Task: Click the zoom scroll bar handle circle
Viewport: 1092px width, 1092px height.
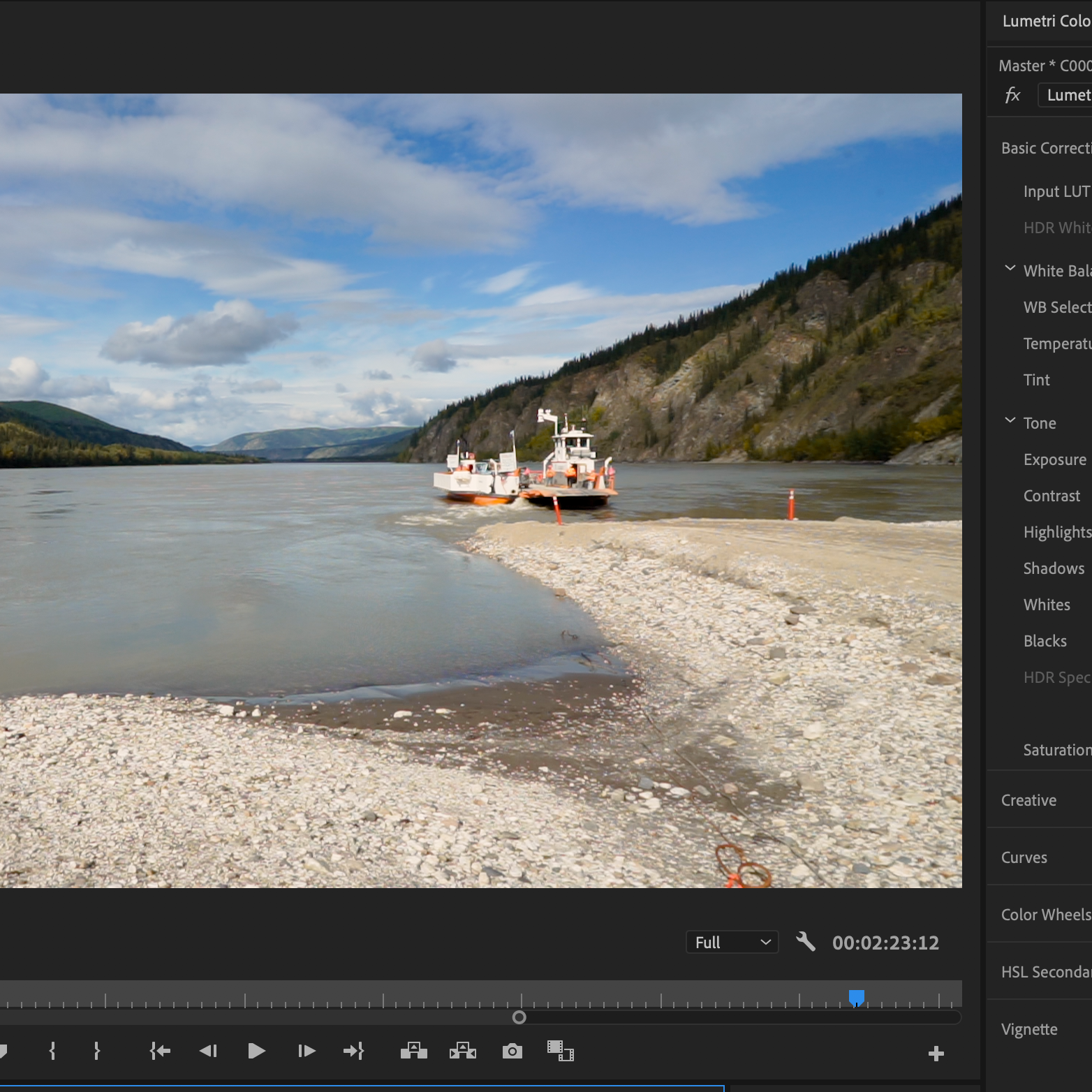Action: 519,1017
